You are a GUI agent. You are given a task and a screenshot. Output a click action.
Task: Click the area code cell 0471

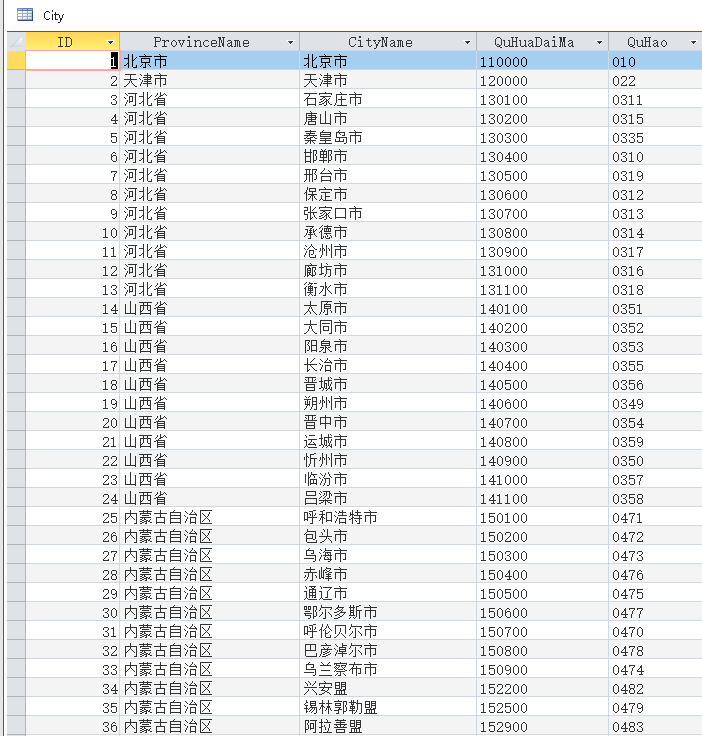pos(656,517)
